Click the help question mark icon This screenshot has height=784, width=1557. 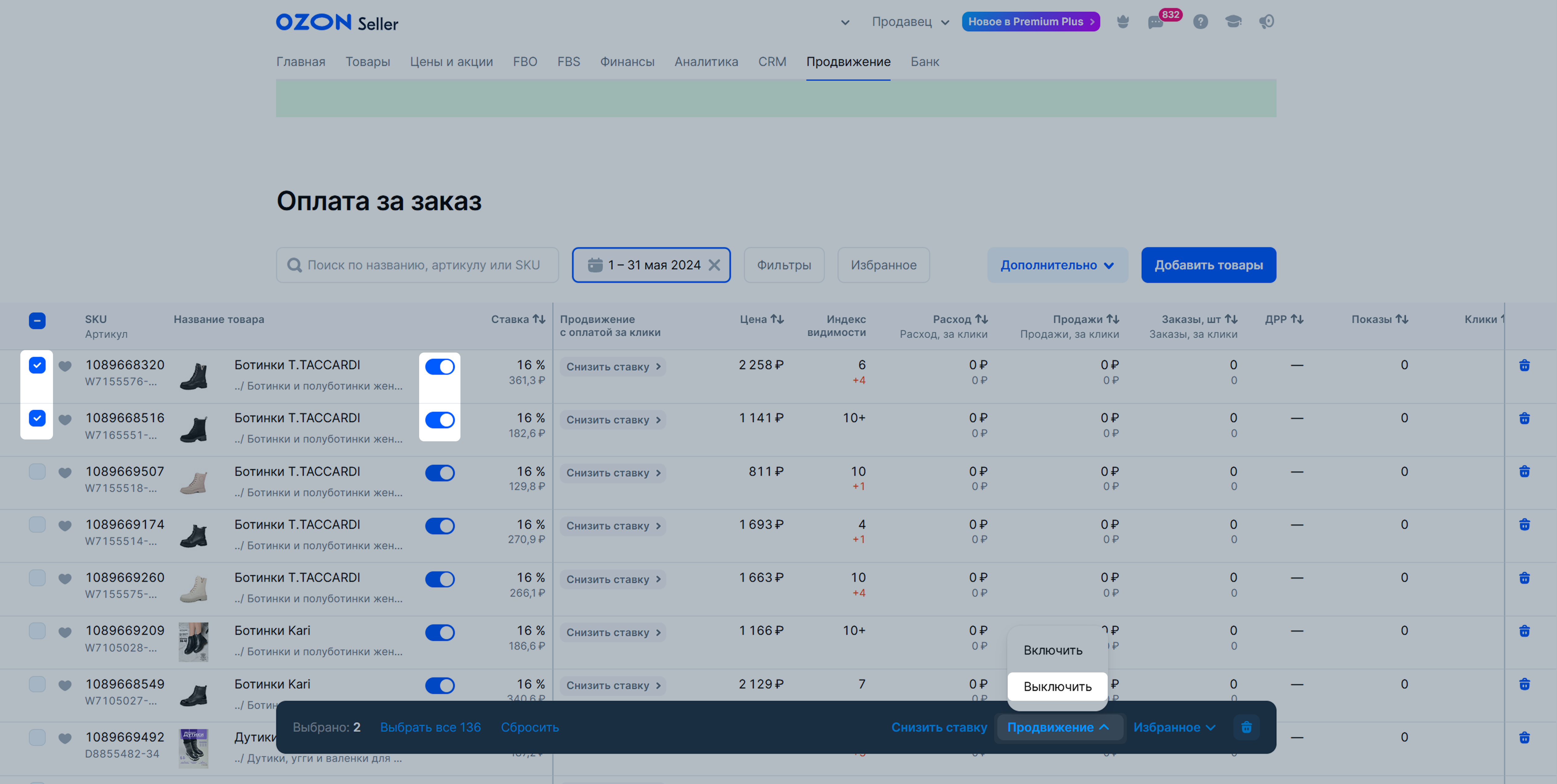(x=1200, y=22)
